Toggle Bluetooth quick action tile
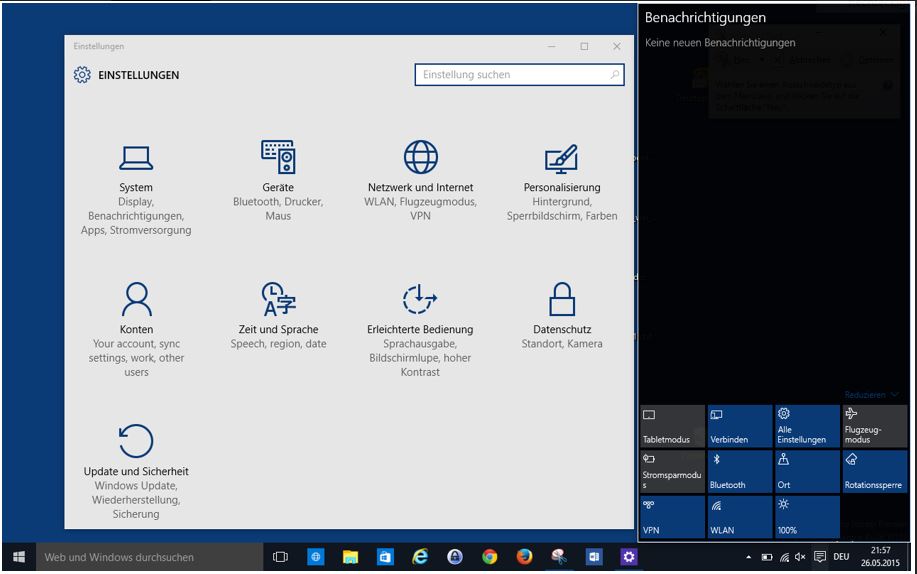Image resolution: width=917 pixels, height=574 pixels. 739,471
